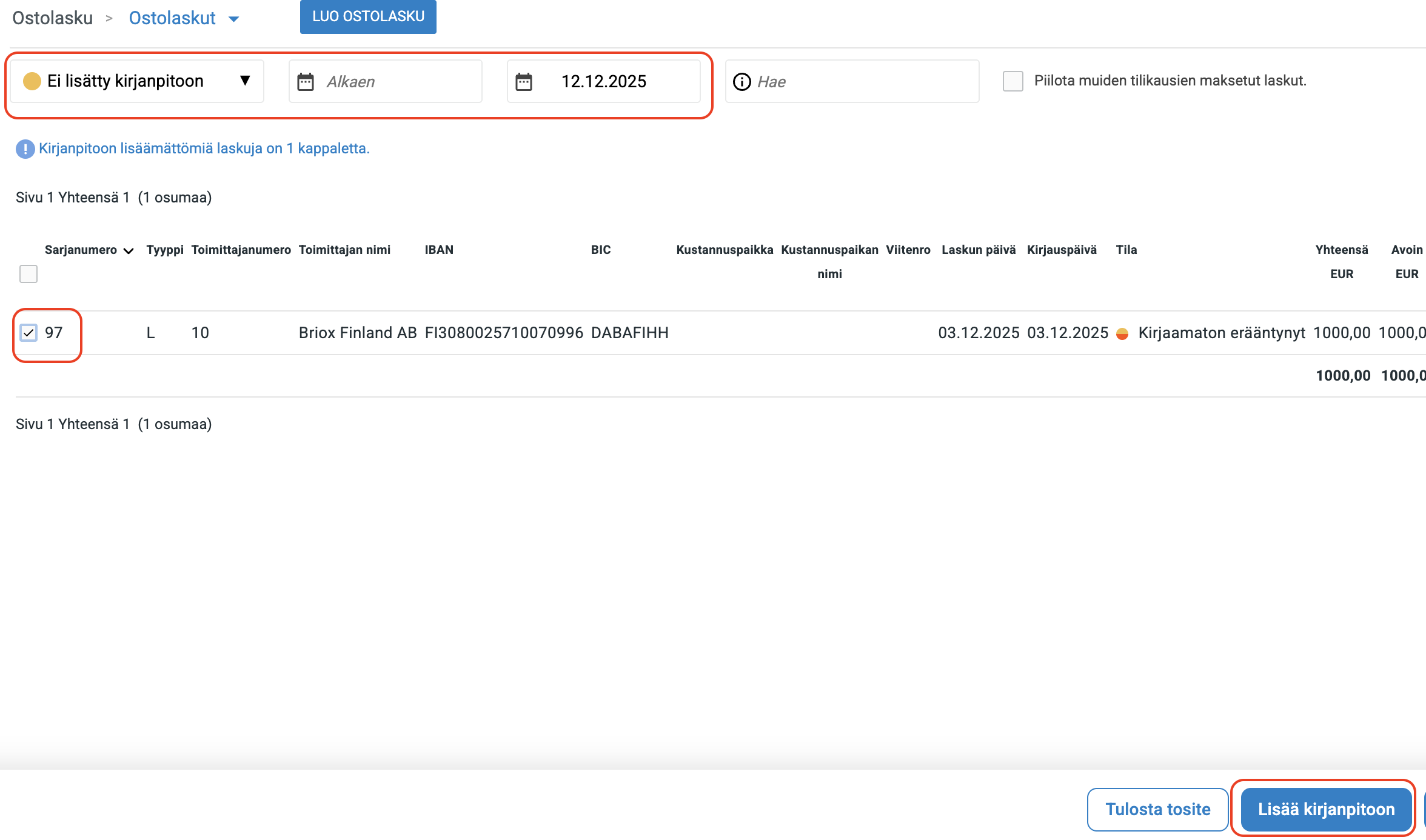The width and height of the screenshot is (1426, 840).
Task: Click the info icon in Hae search
Action: pos(741,82)
